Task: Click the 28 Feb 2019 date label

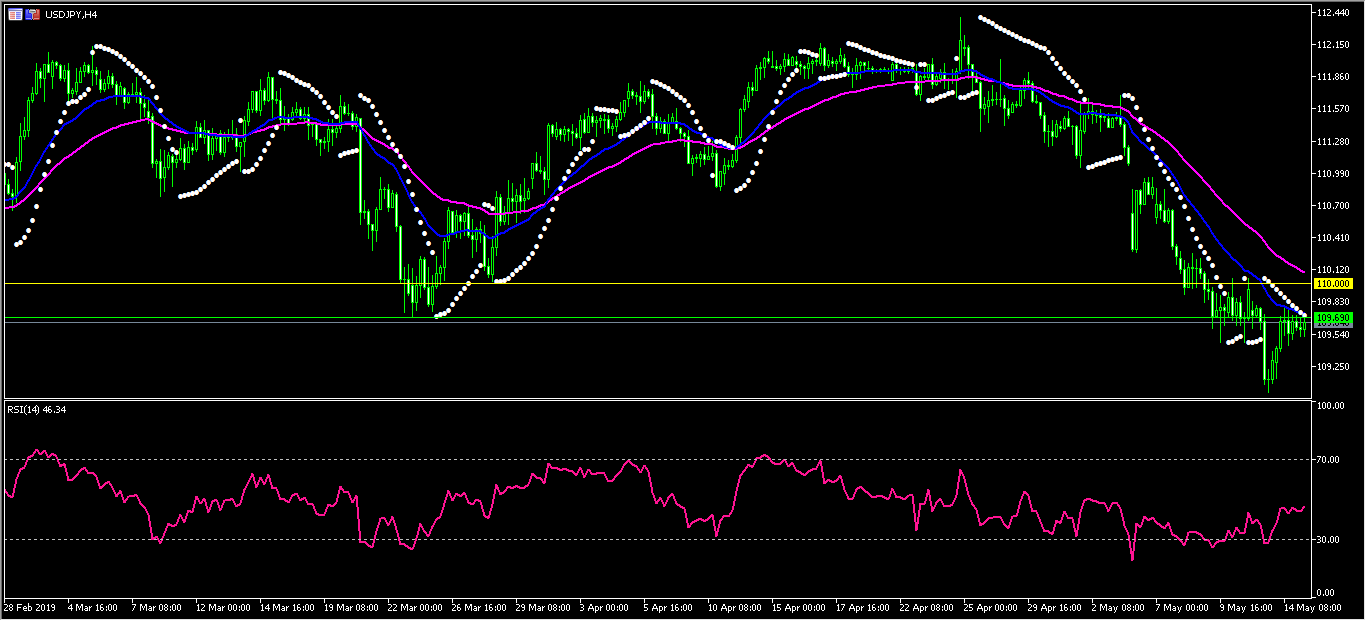Action: (x=30, y=608)
